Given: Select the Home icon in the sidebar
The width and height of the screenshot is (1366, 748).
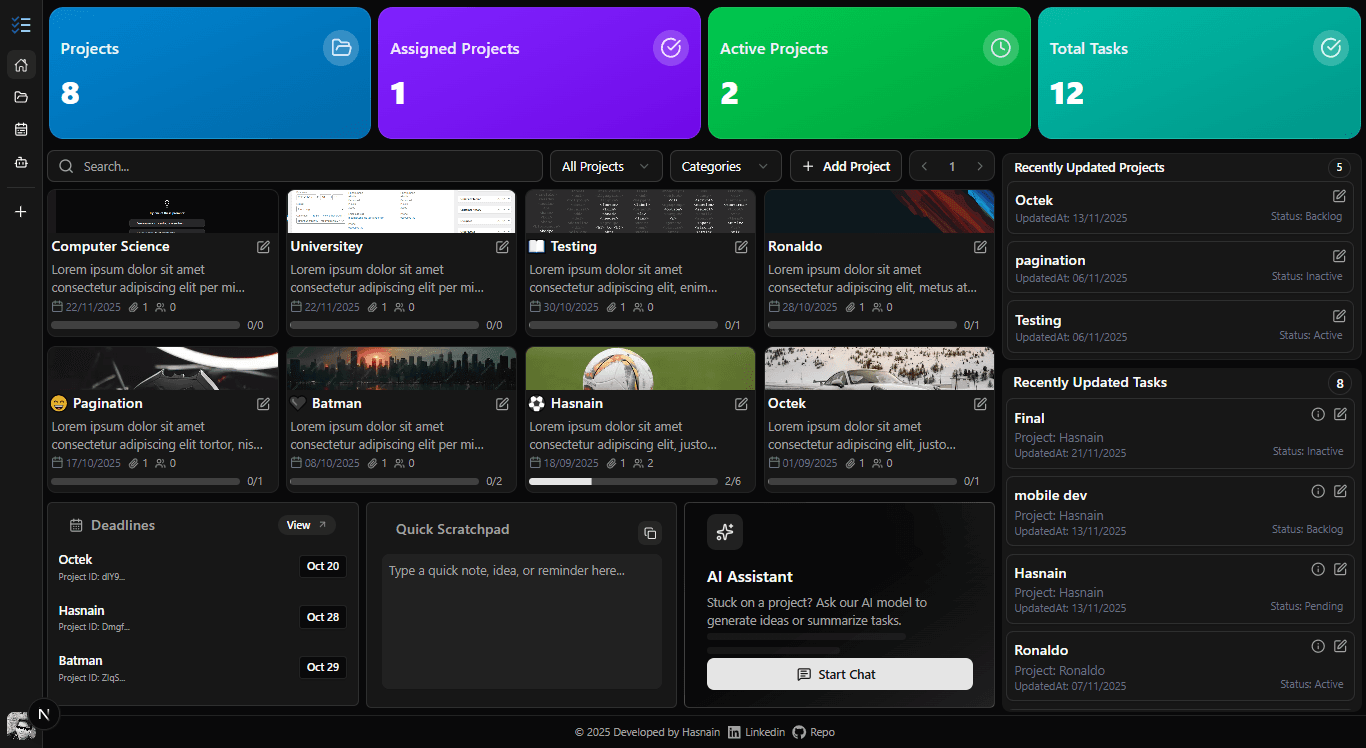Looking at the screenshot, I should pos(21,64).
